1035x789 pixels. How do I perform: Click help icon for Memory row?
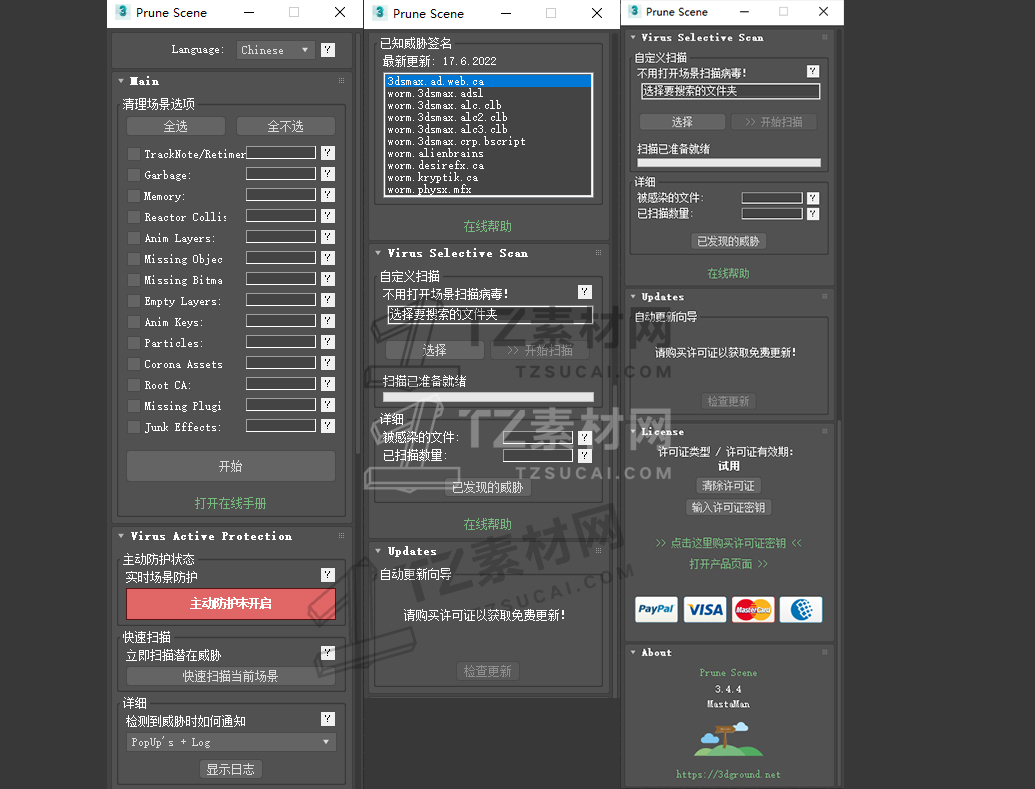pos(327,195)
